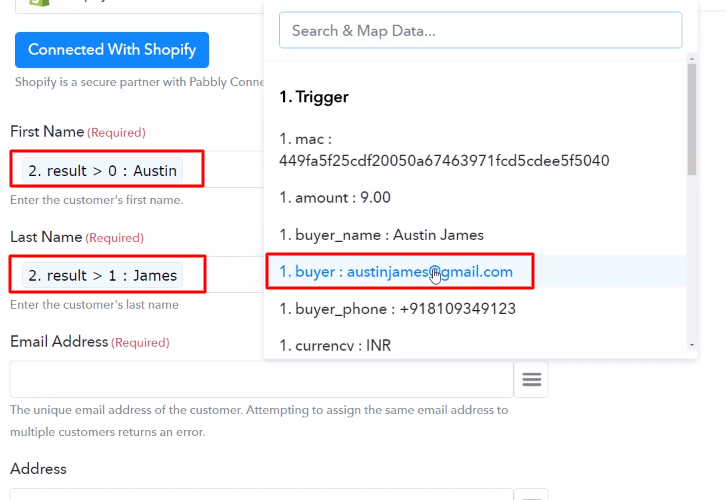Click the dropdown scrollbar down arrow
This screenshot has width=726, height=500.
point(692,345)
